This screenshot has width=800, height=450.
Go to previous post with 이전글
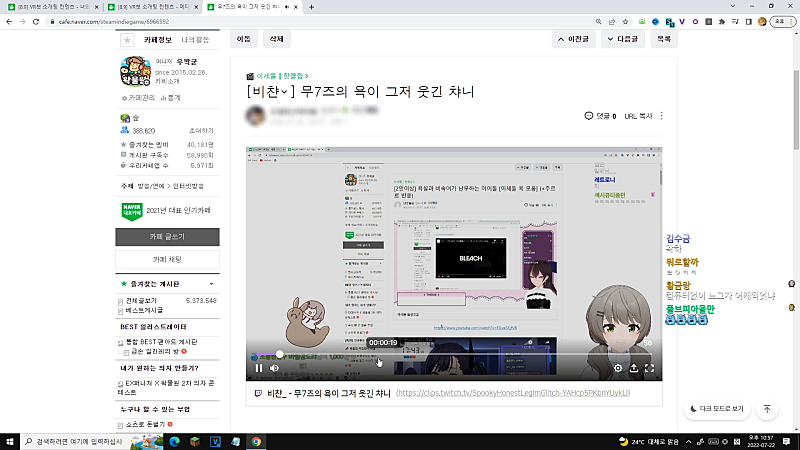click(574, 39)
